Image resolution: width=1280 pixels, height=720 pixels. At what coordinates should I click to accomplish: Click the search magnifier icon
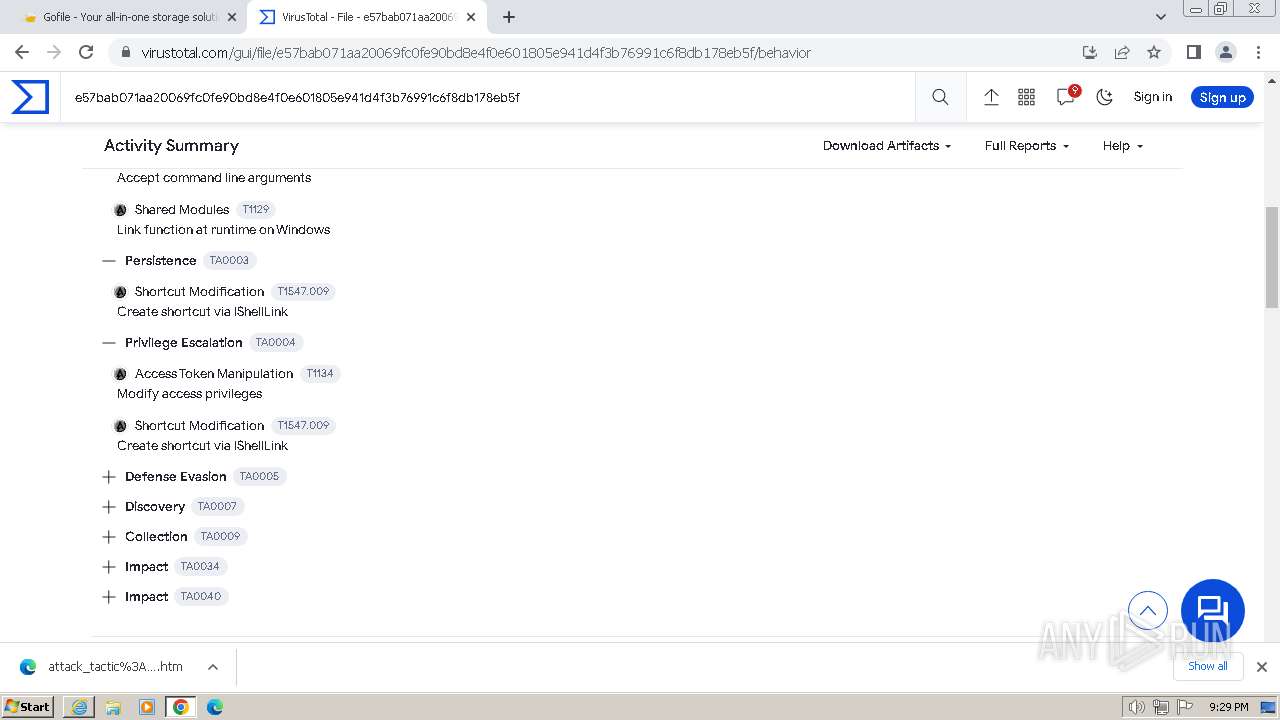[x=940, y=97]
